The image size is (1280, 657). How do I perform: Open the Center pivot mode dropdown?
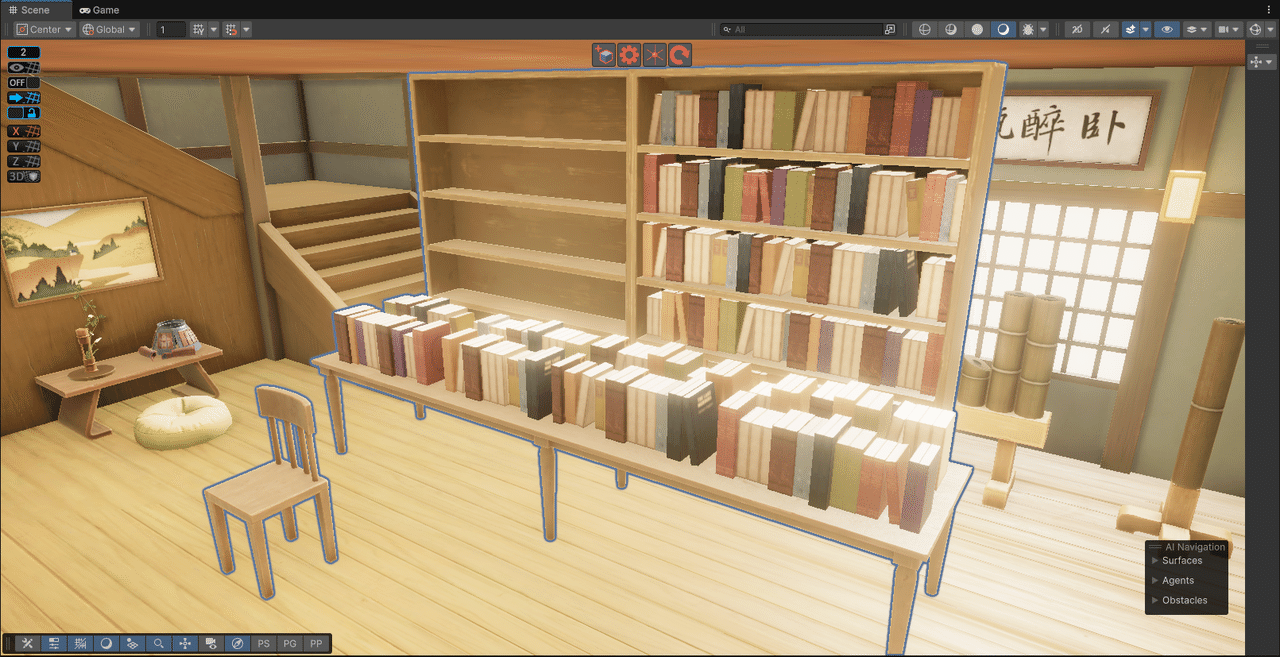[45, 30]
